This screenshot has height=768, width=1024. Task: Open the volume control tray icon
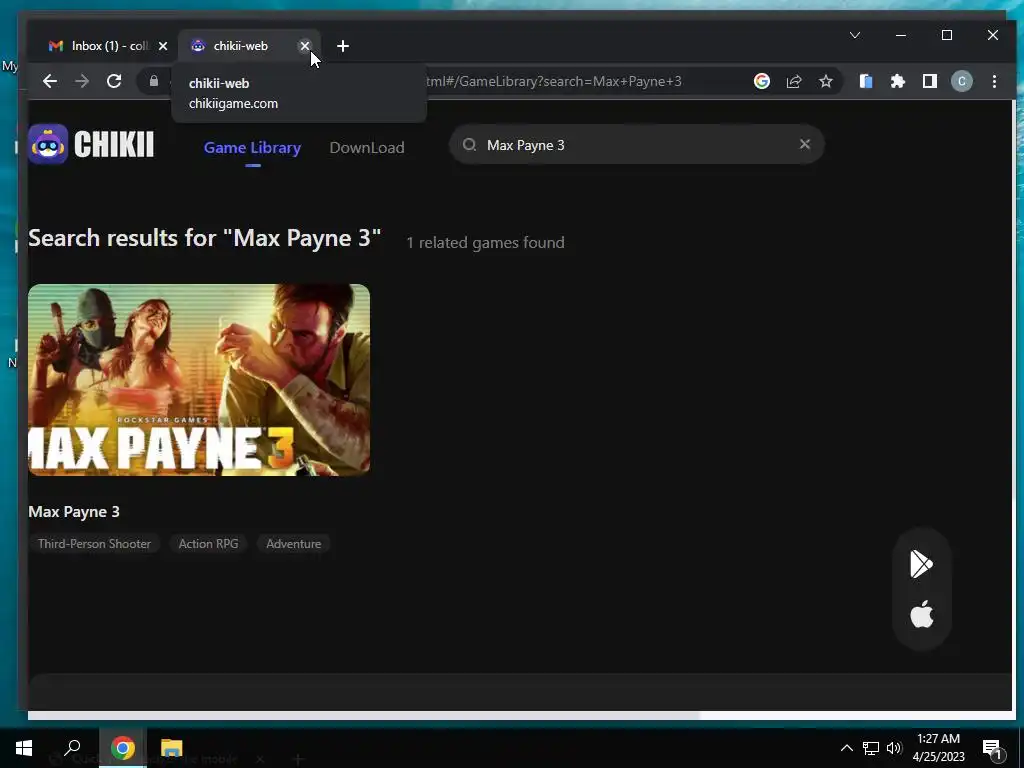(894, 748)
